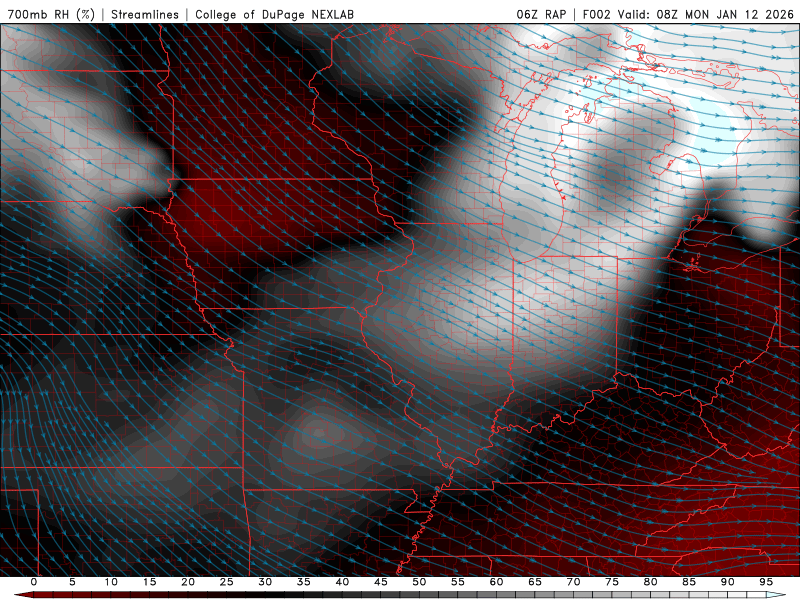Select the '30' value on the RH scale
The width and height of the screenshot is (800, 600).
tap(265, 582)
